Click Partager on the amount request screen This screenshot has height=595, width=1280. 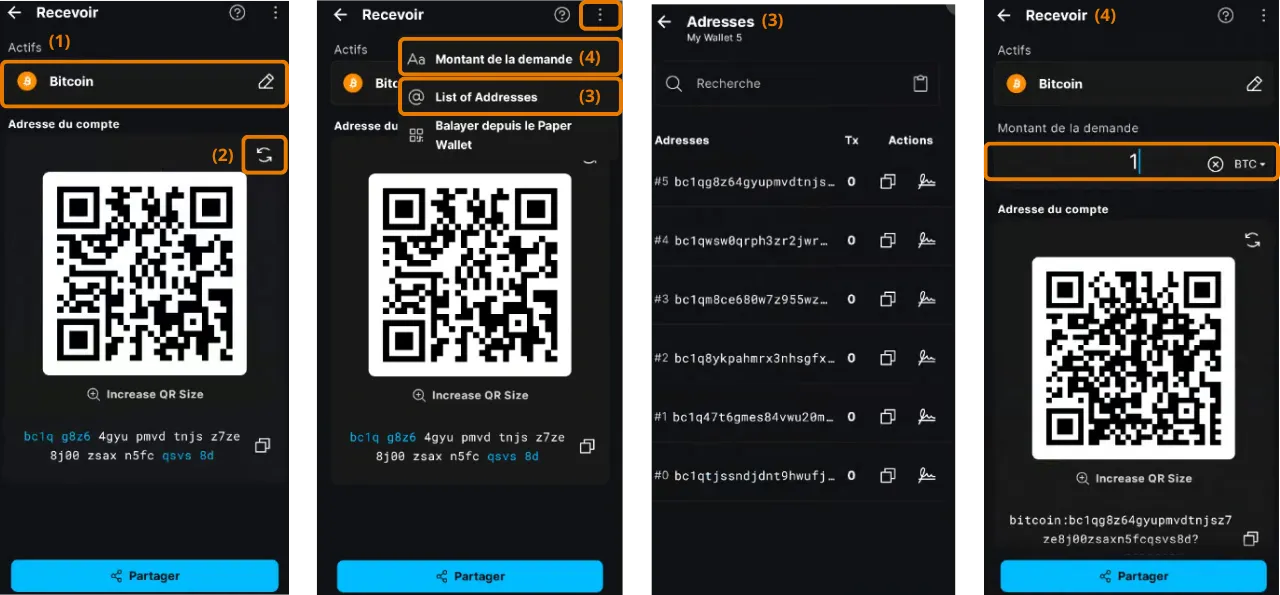coord(1133,576)
